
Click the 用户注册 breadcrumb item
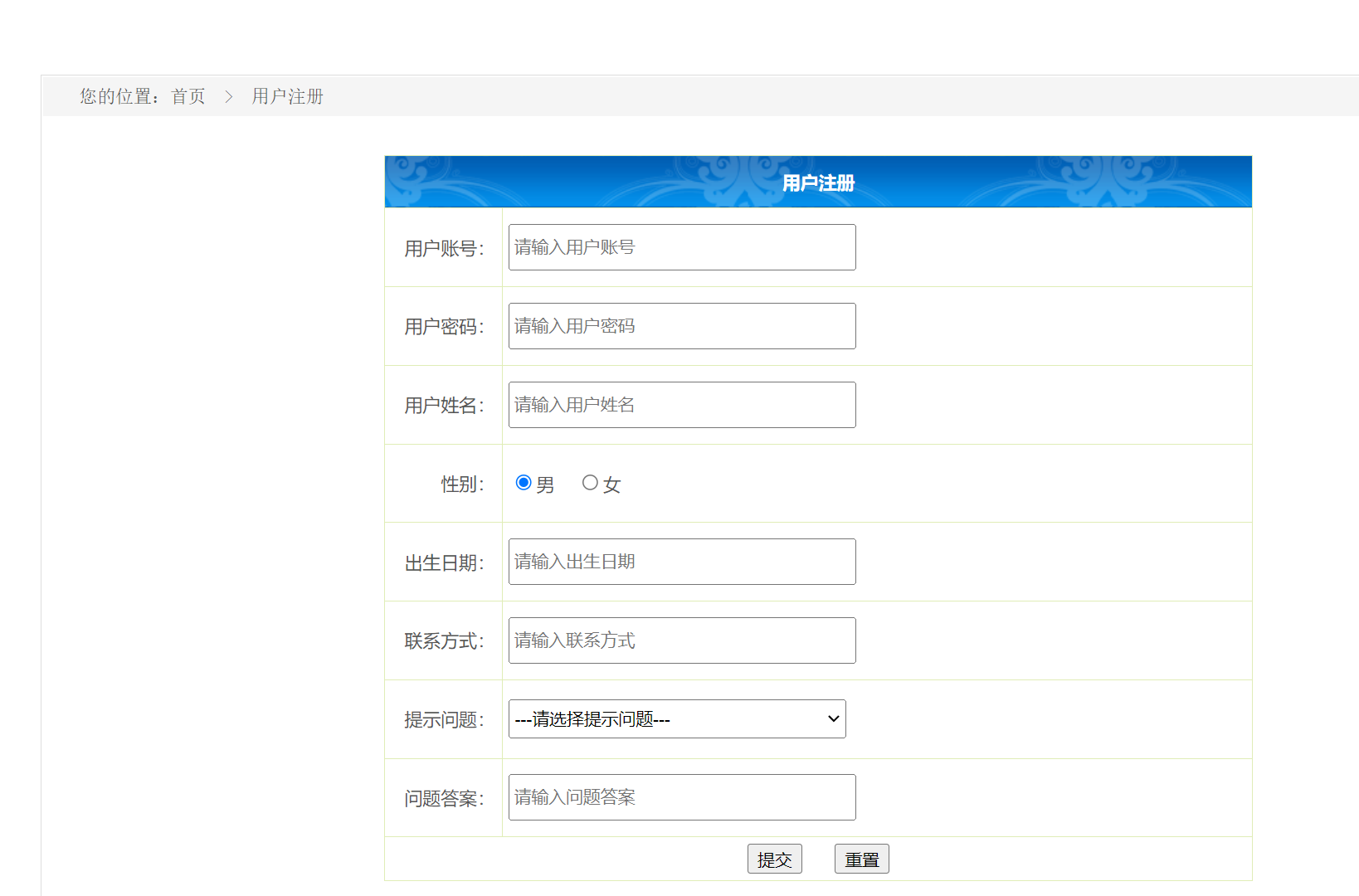287,96
